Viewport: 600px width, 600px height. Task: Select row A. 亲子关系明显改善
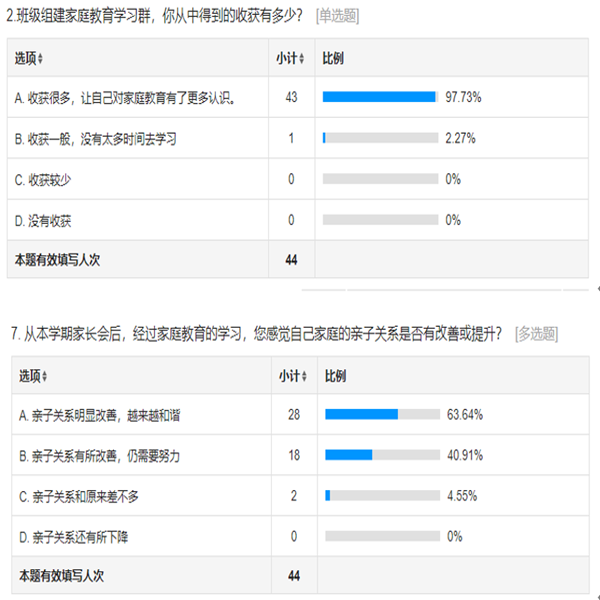(x=99, y=415)
